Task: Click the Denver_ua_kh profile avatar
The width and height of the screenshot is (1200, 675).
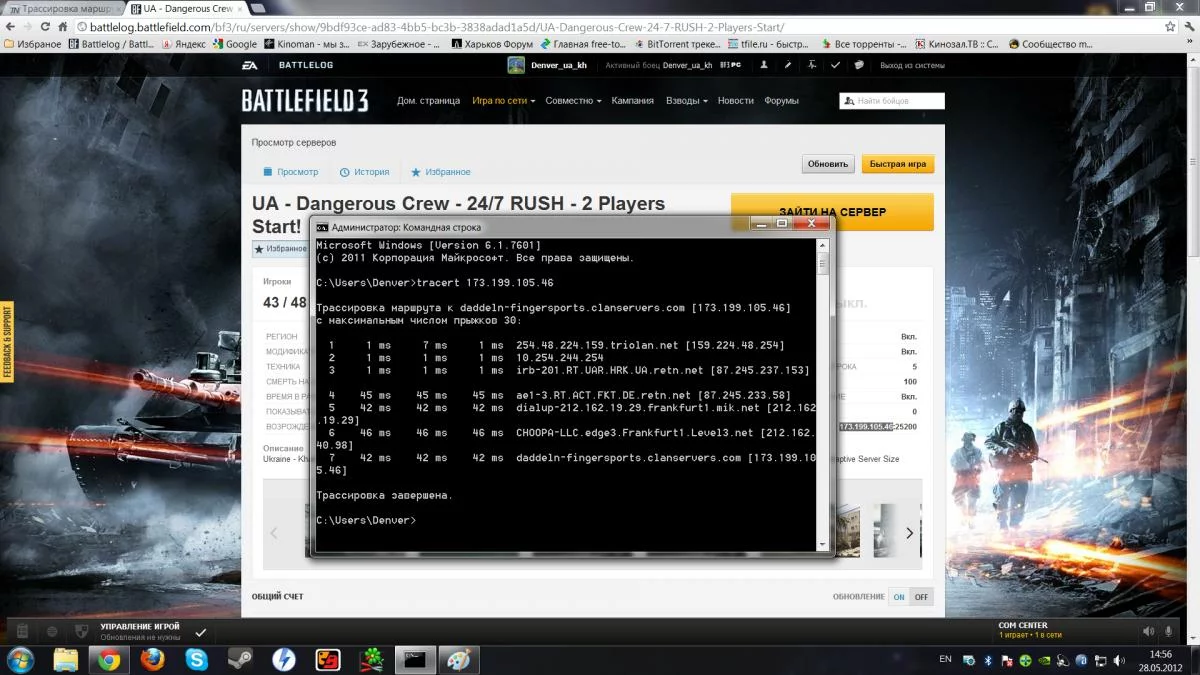Action: point(516,65)
